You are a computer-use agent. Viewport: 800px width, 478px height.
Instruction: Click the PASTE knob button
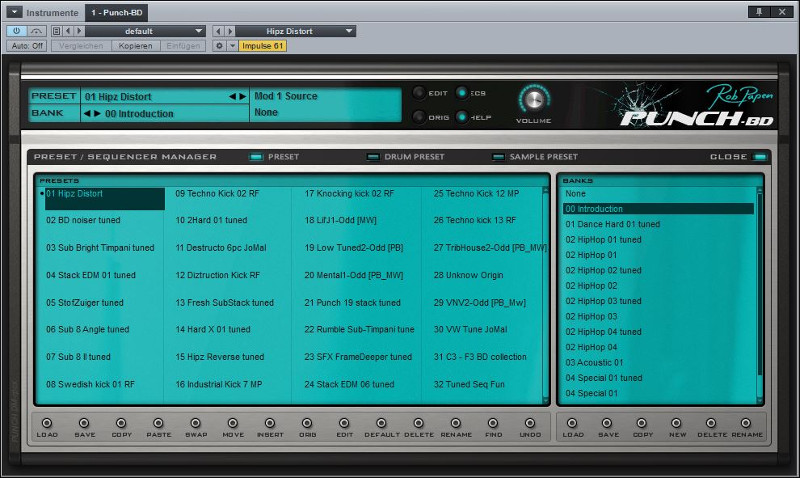point(159,423)
